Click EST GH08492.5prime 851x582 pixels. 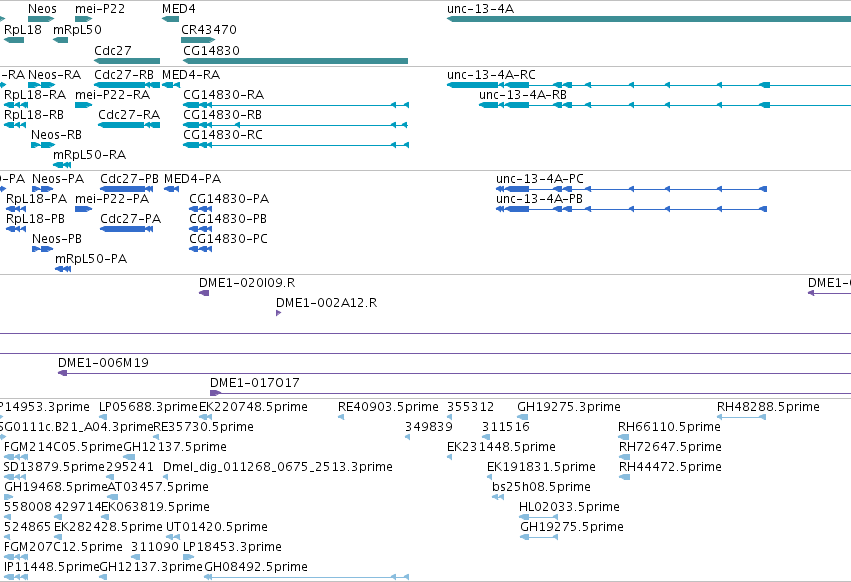click(x=307, y=577)
